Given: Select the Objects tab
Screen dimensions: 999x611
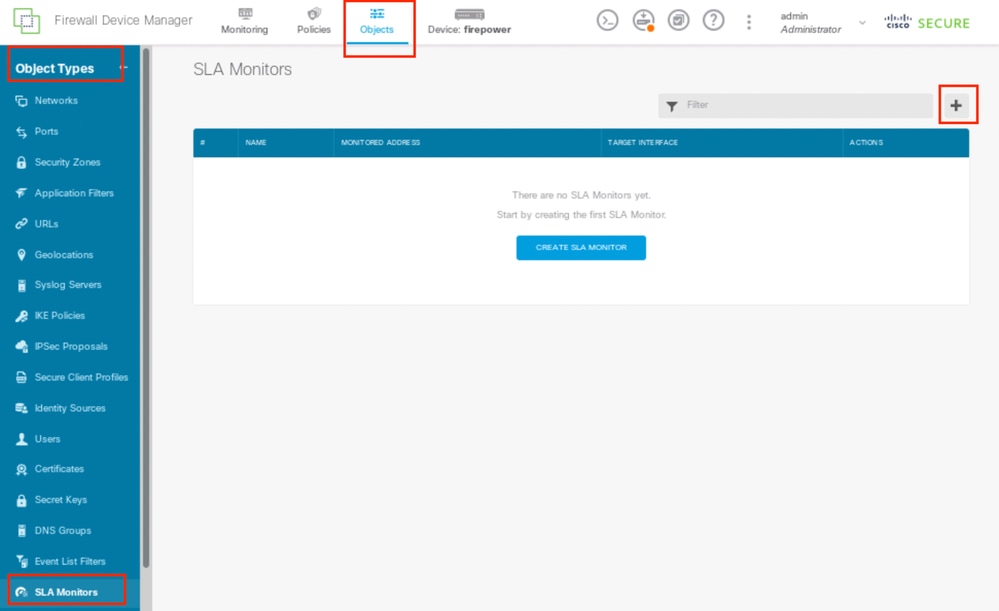Looking at the screenshot, I should tap(377, 21).
